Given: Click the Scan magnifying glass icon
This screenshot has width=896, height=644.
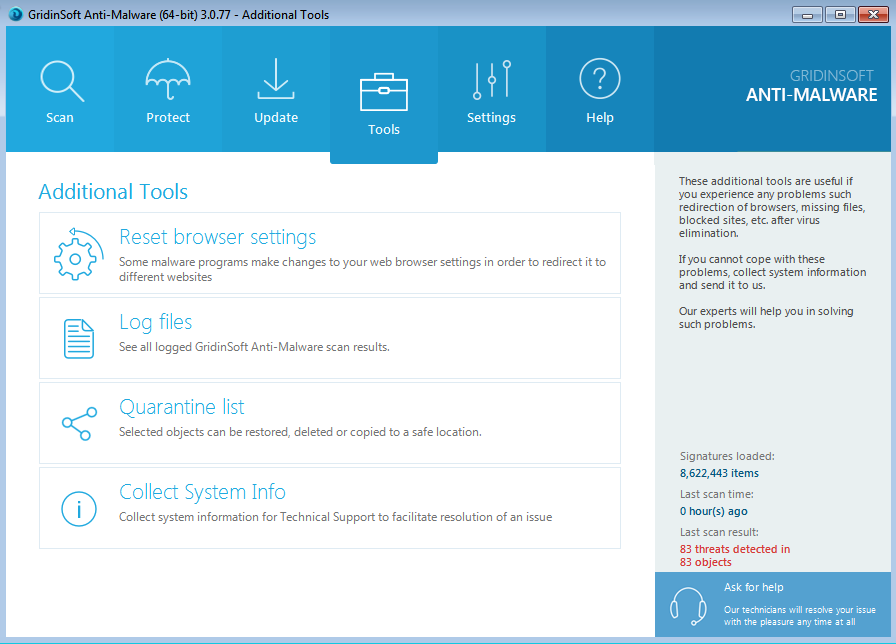Looking at the screenshot, I should [61, 81].
